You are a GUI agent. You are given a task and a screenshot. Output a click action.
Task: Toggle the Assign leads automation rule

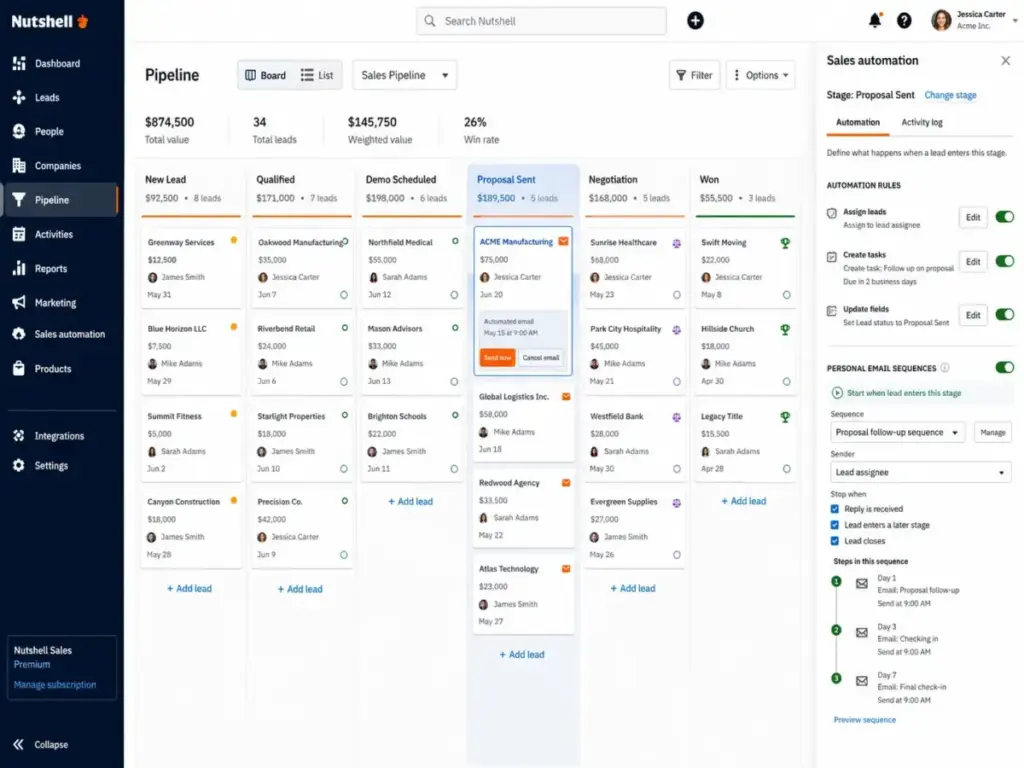(1004, 217)
